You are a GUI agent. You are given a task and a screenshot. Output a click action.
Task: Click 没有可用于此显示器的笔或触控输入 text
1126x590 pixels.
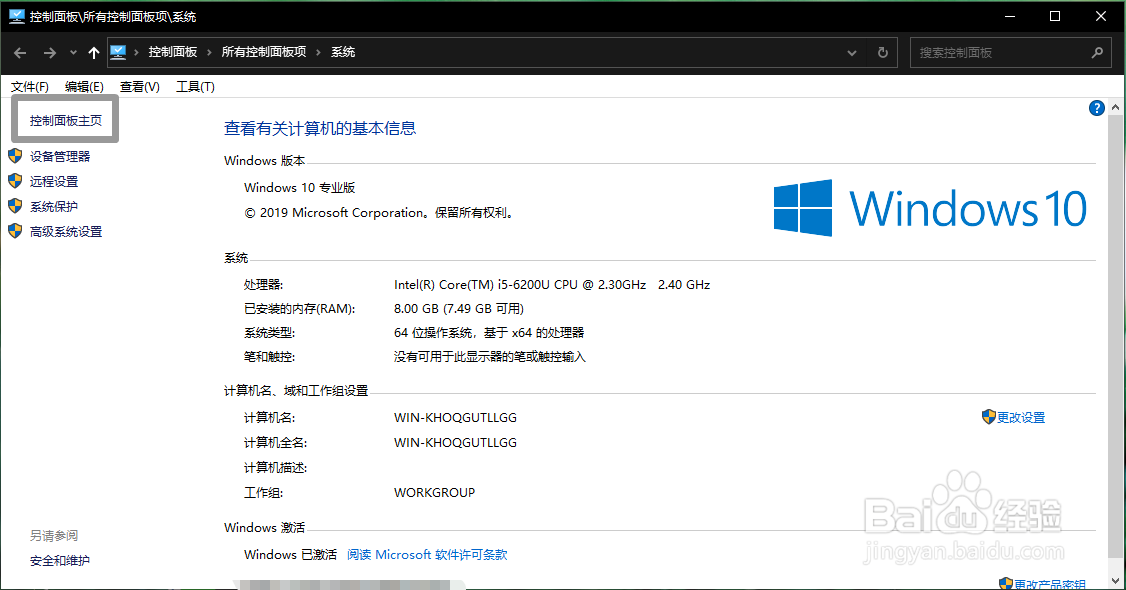tap(490, 356)
